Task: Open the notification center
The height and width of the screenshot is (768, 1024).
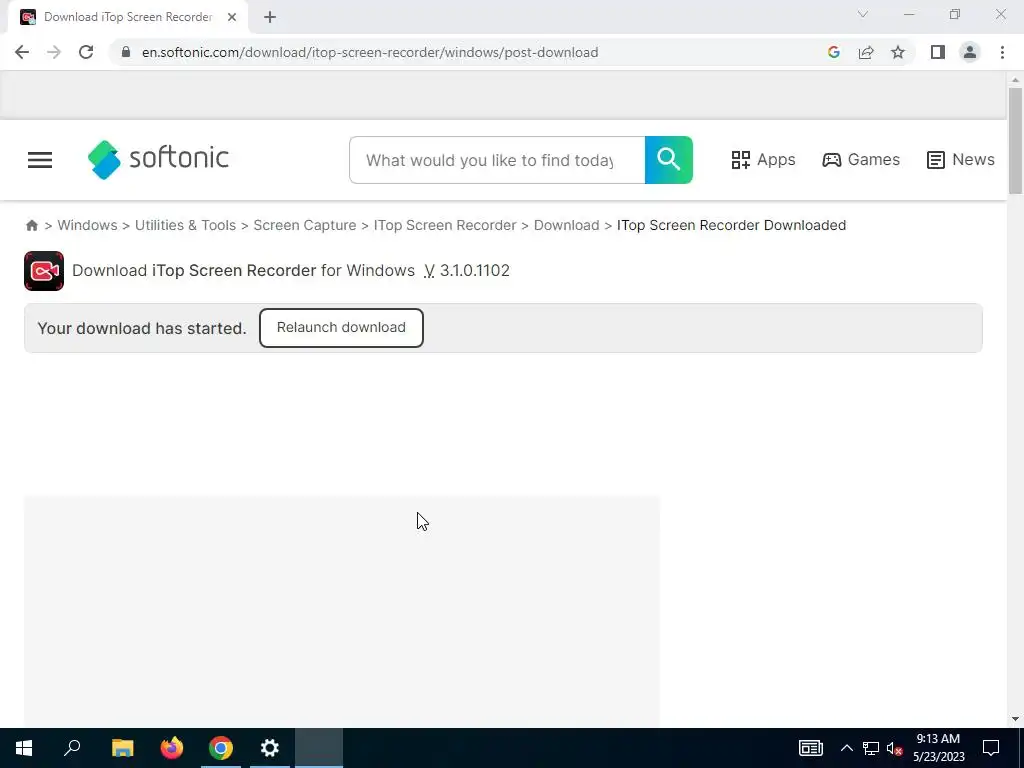Action: pos(991,748)
